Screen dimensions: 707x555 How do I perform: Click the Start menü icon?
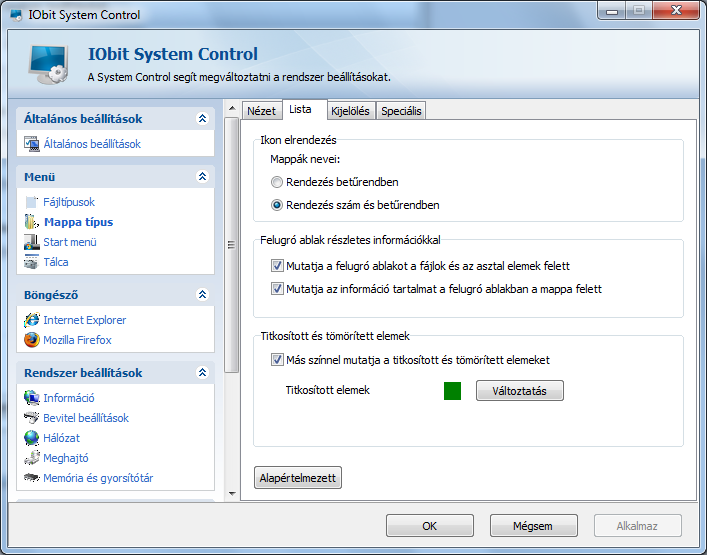point(32,242)
